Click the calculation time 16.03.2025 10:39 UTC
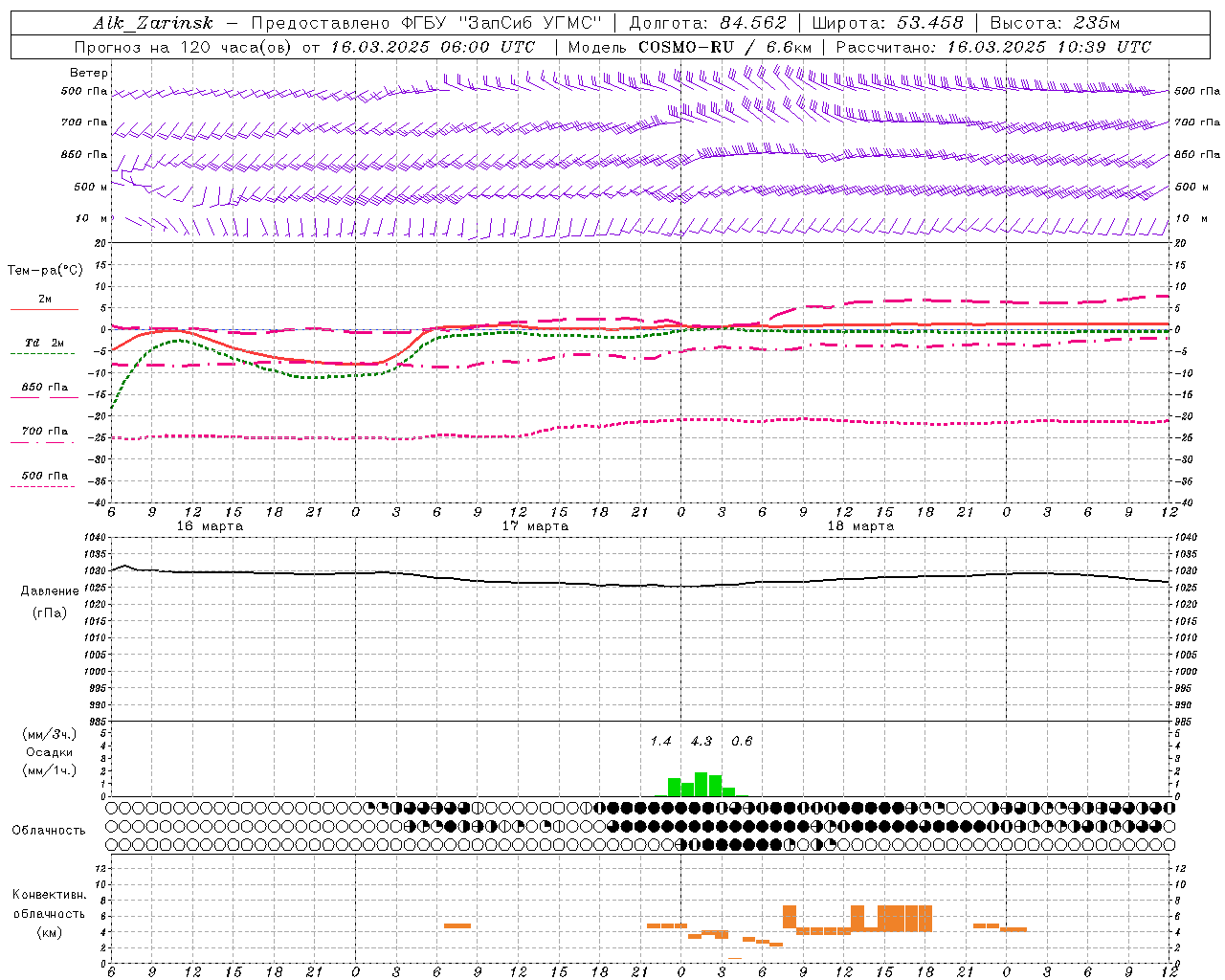This screenshot has width=1225, height=980. (1049, 47)
